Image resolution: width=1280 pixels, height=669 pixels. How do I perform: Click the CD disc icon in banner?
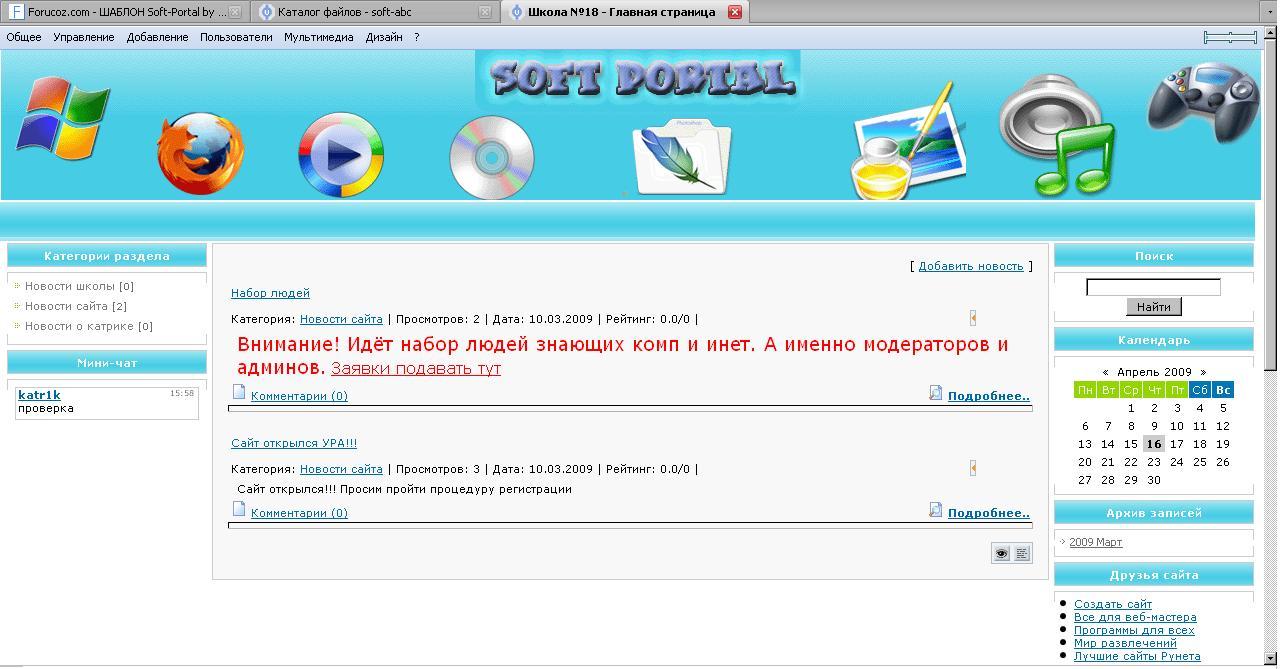click(x=491, y=157)
